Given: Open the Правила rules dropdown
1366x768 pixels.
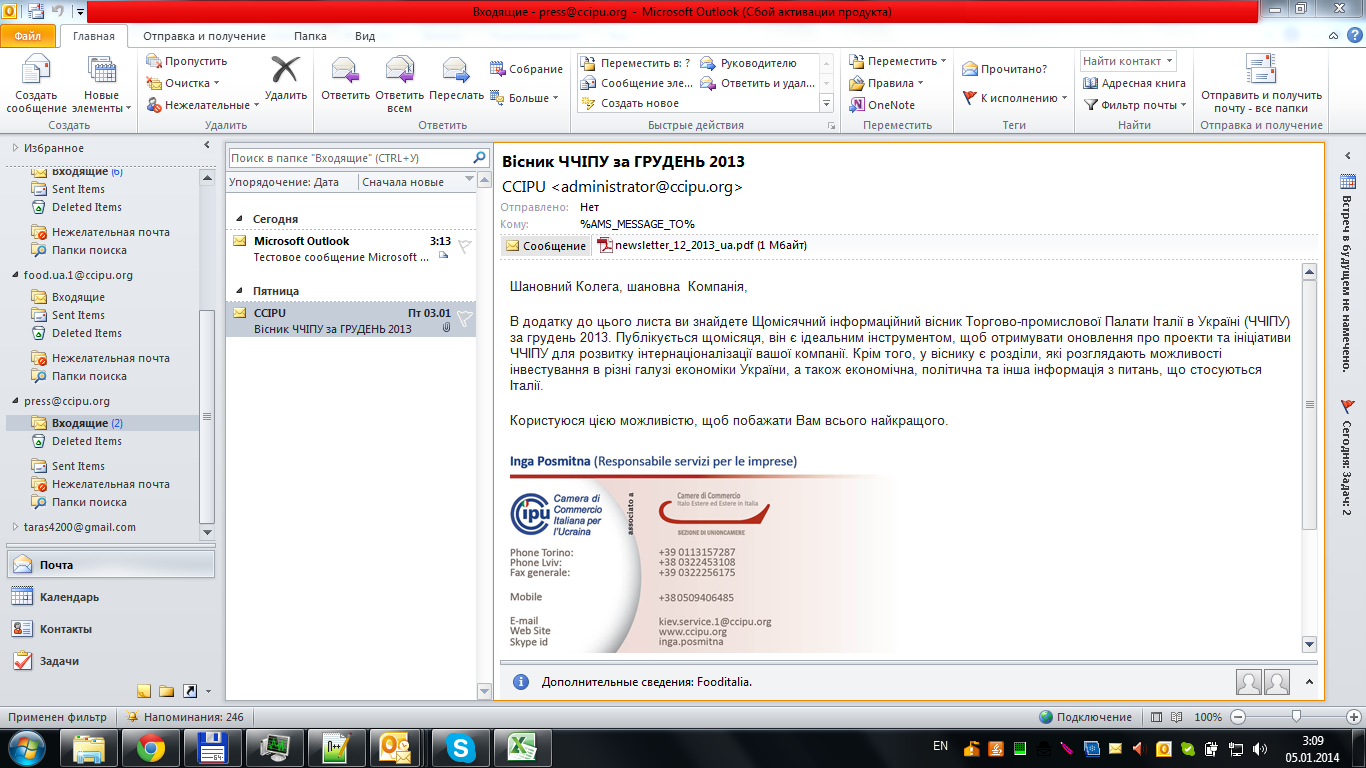Looking at the screenshot, I should (x=887, y=83).
